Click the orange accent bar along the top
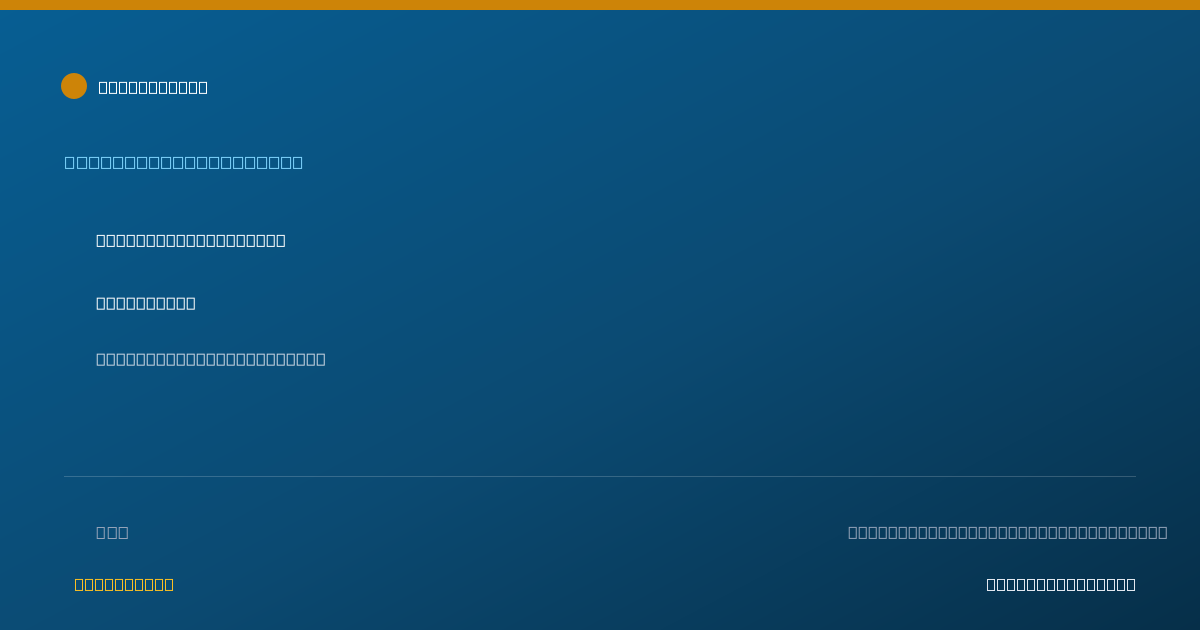This screenshot has height=630, width=1200. coord(600,5)
